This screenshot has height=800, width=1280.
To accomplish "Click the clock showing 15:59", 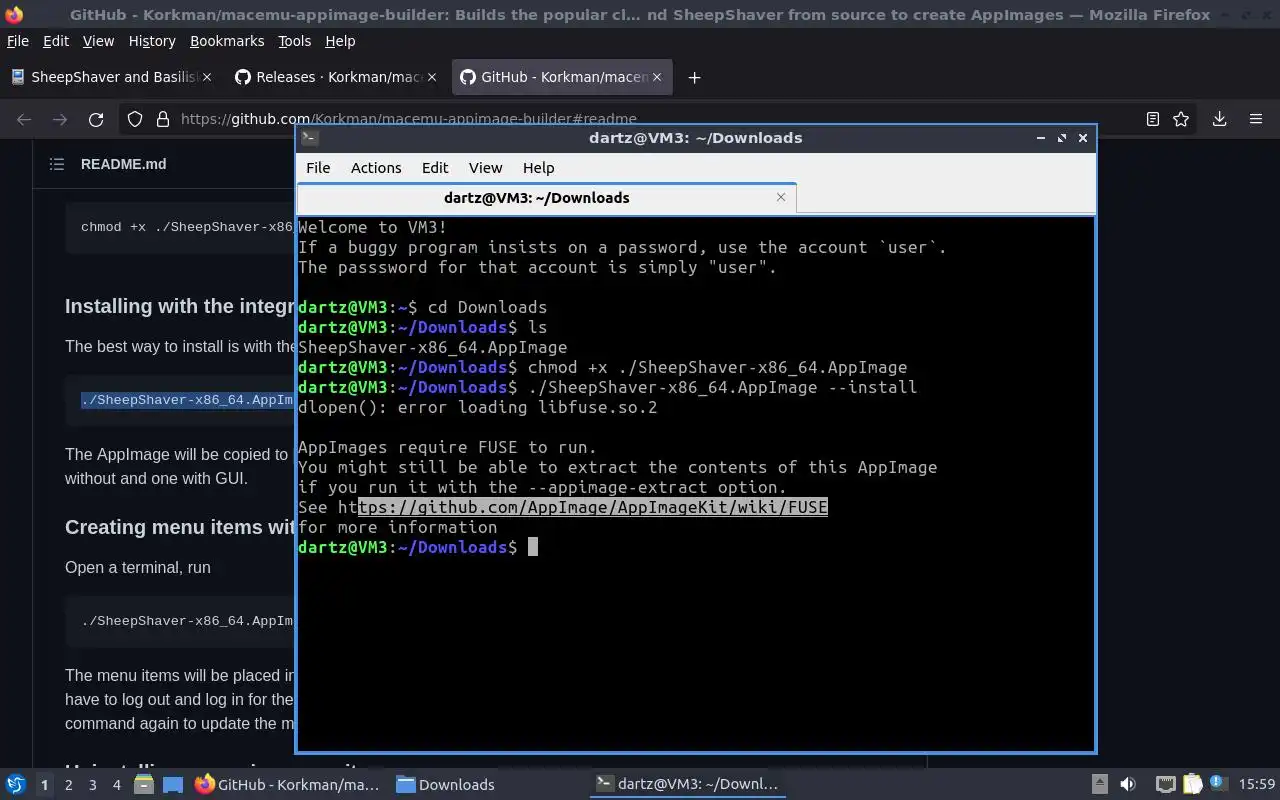I will point(1257,785).
